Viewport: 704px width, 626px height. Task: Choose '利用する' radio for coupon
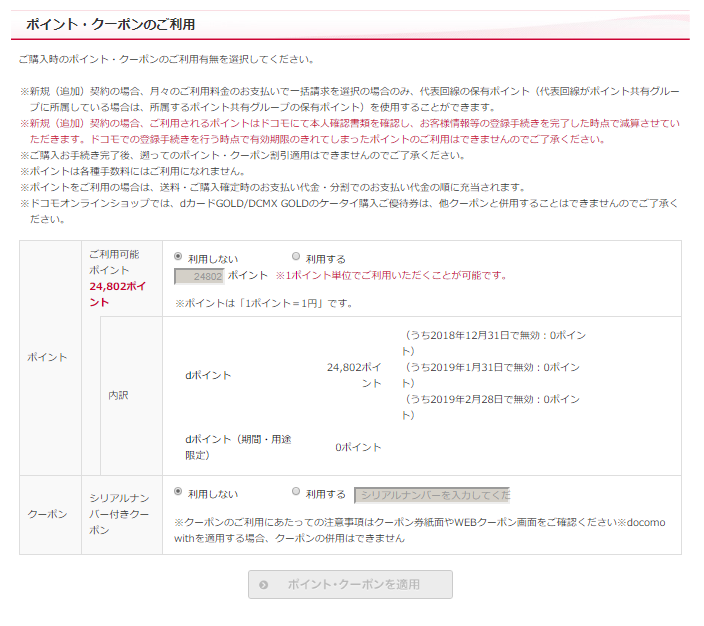(296, 492)
